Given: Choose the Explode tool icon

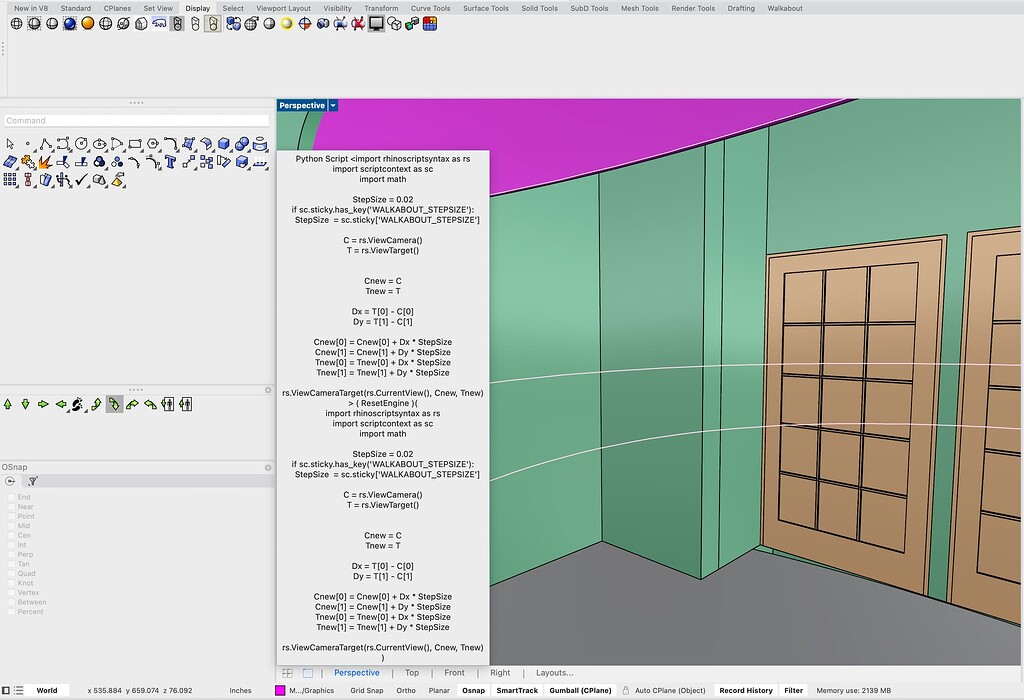Looking at the screenshot, I should point(46,162).
